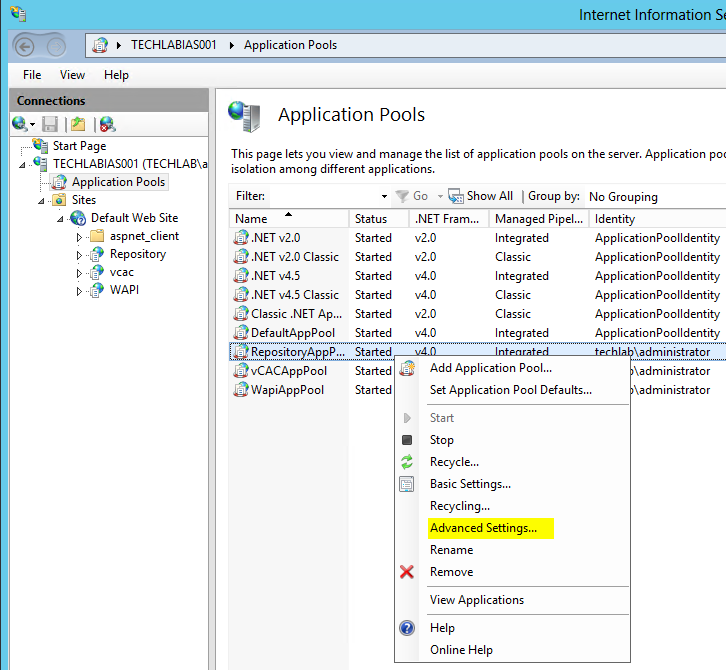Click the Stop square icon in context menu

pyautogui.click(x=407, y=440)
